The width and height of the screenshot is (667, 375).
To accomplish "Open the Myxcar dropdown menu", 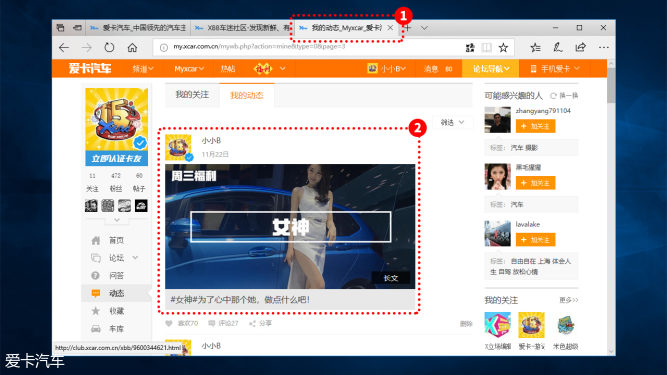I will 189,69.
